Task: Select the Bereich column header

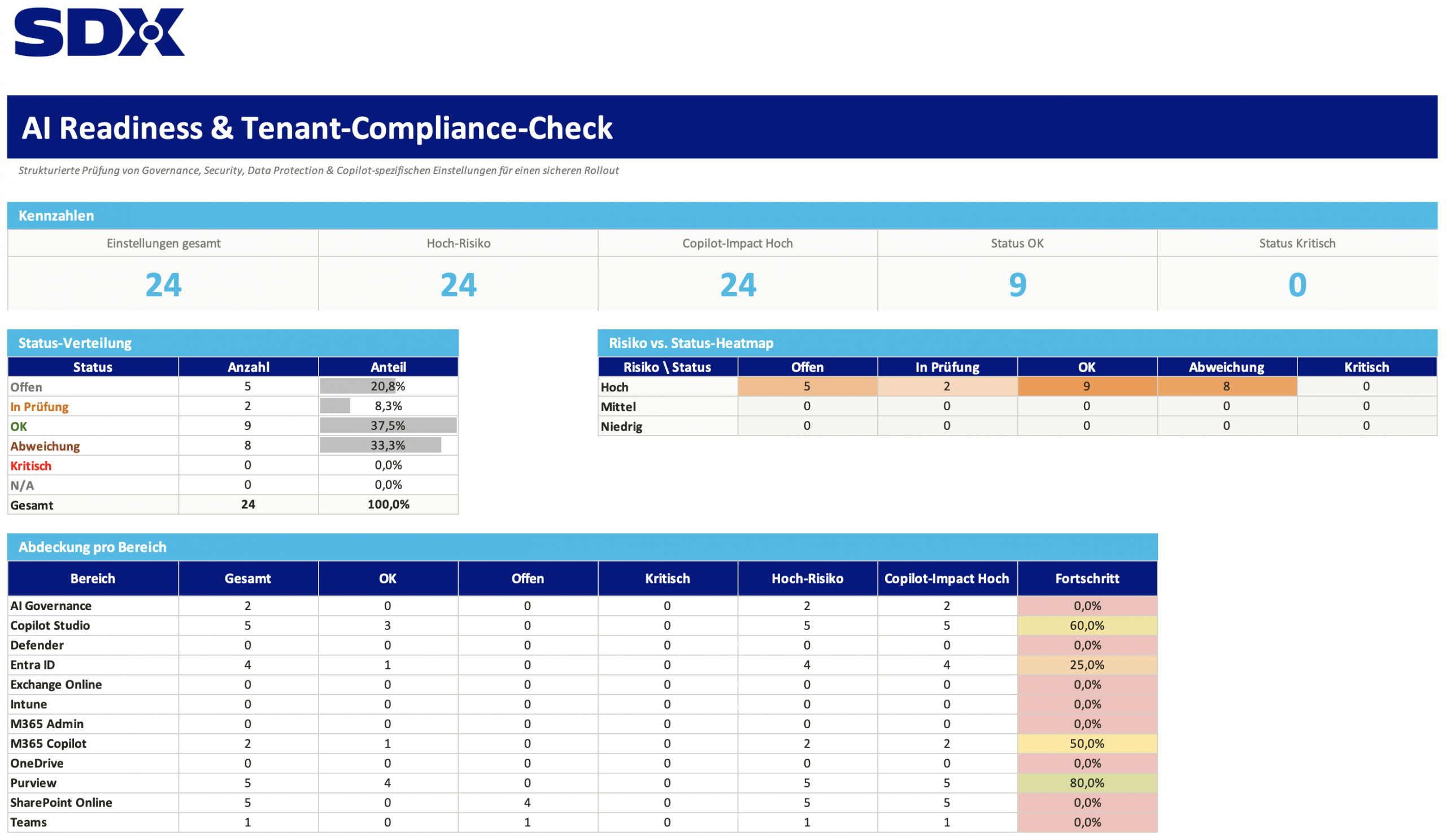Action: (93, 578)
